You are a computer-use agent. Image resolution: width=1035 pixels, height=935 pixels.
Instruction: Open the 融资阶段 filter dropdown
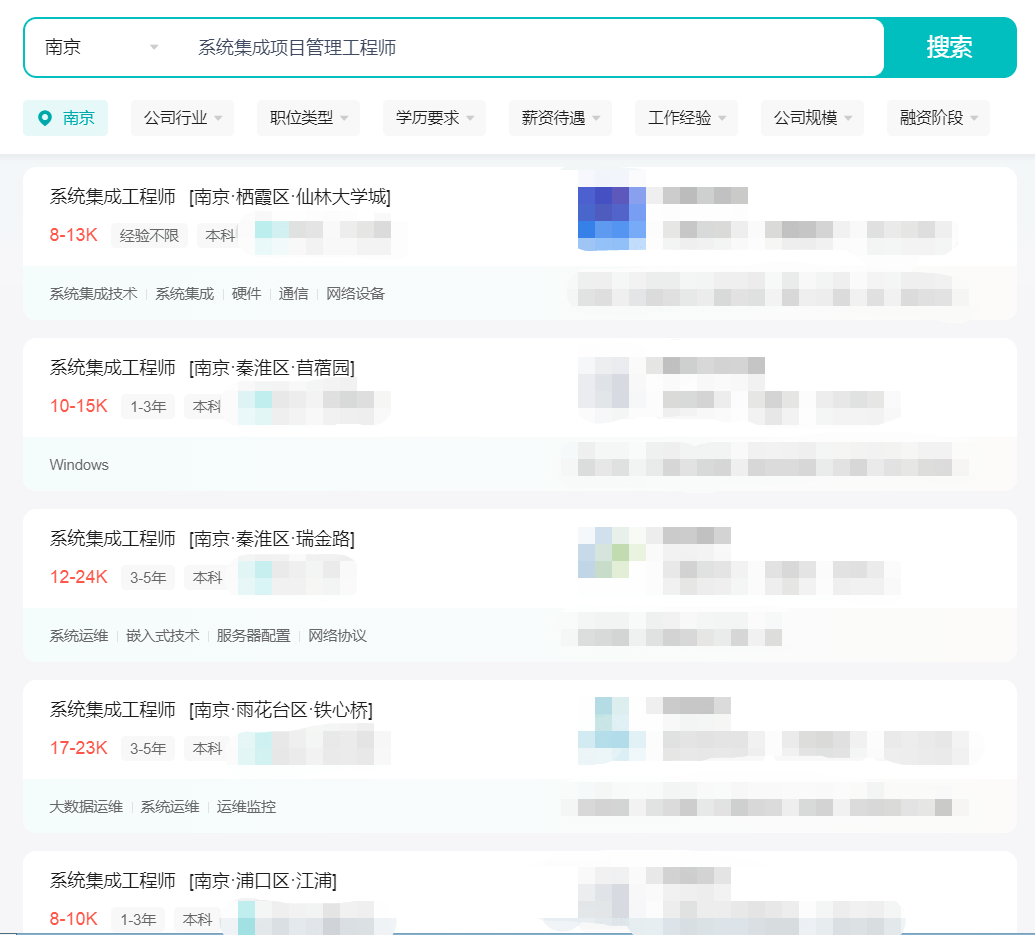click(x=938, y=117)
